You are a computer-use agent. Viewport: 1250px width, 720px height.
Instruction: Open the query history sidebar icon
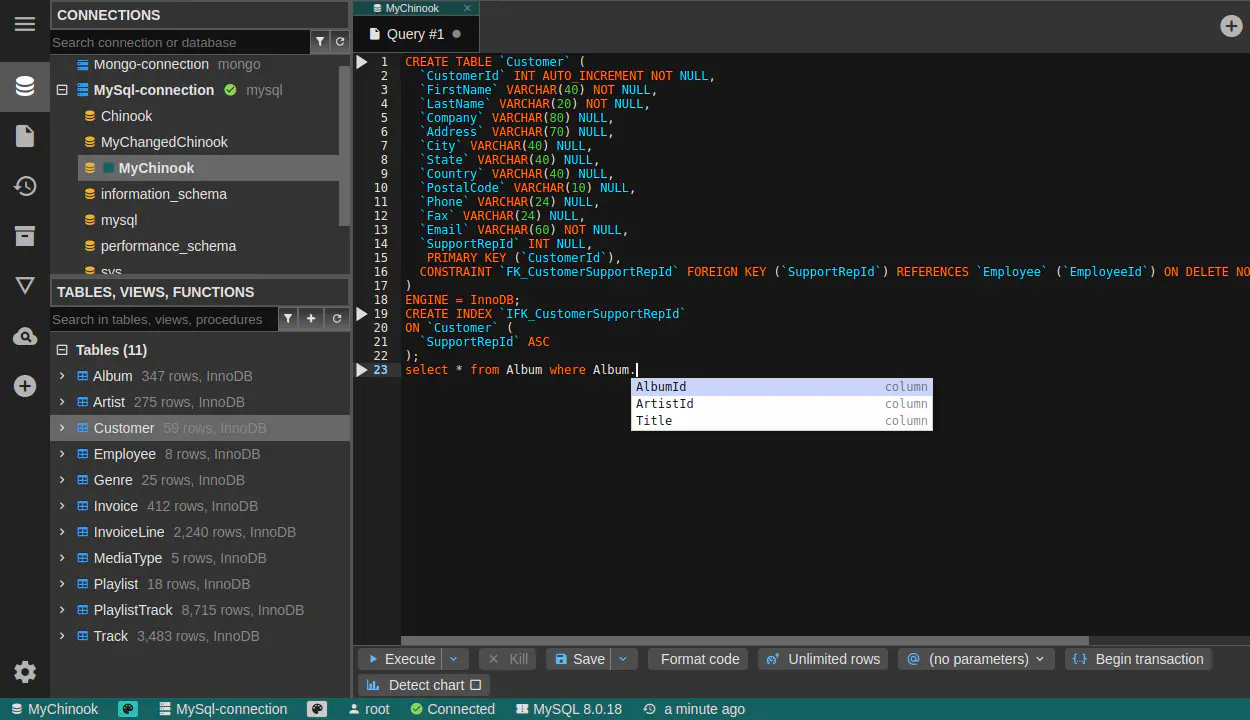coord(25,186)
